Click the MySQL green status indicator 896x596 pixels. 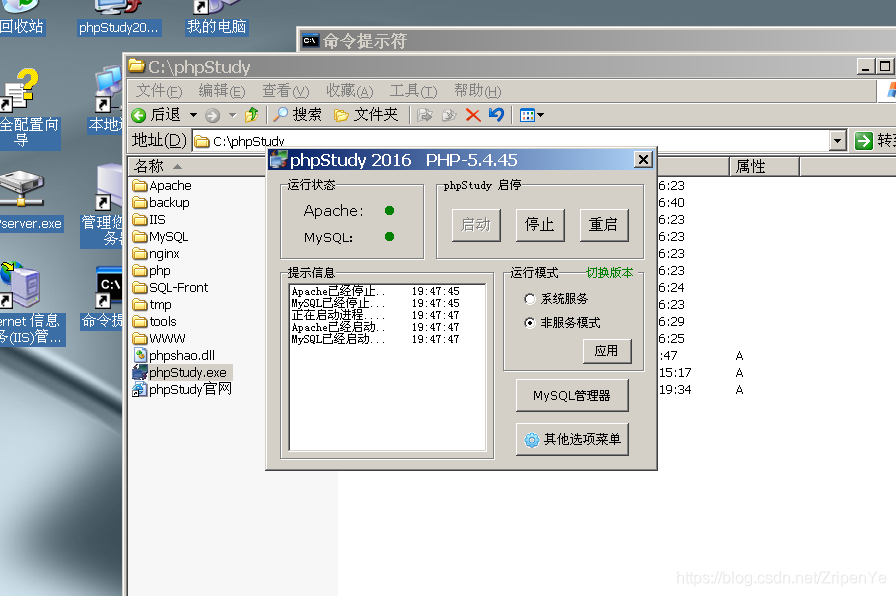390,237
